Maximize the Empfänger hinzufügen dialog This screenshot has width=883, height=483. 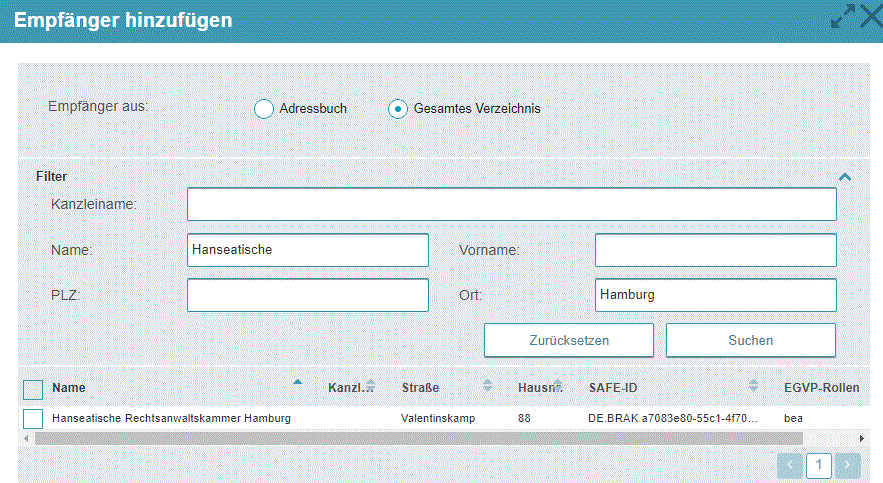(x=843, y=17)
